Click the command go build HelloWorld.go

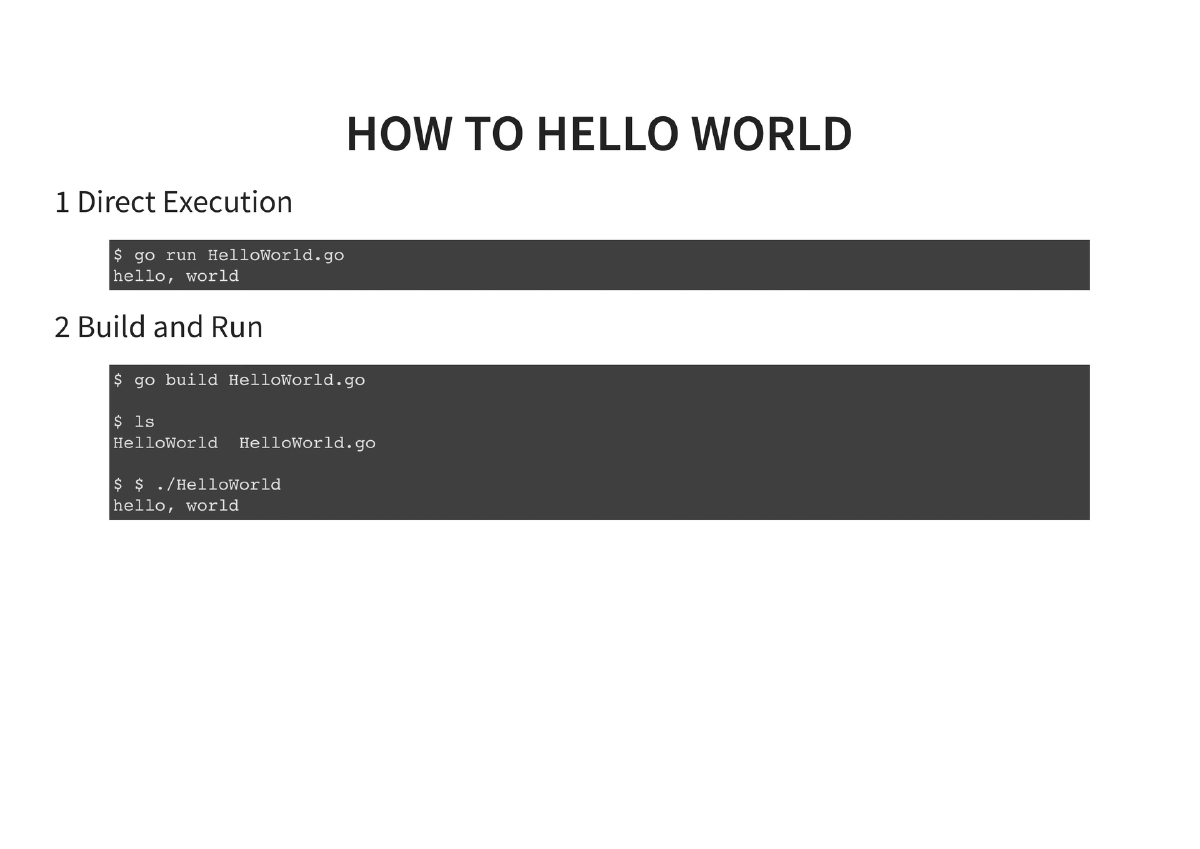click(x=250, y=379)
